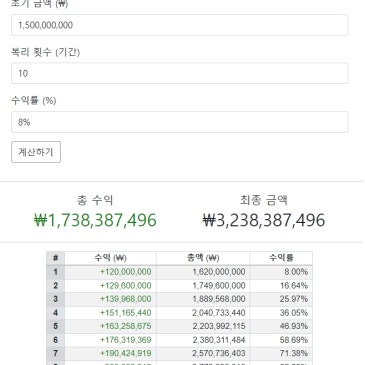The width and height of the screenshot is (365, 365).
Task: Click the 수익률 table column header
Action: tap(281, 258)
